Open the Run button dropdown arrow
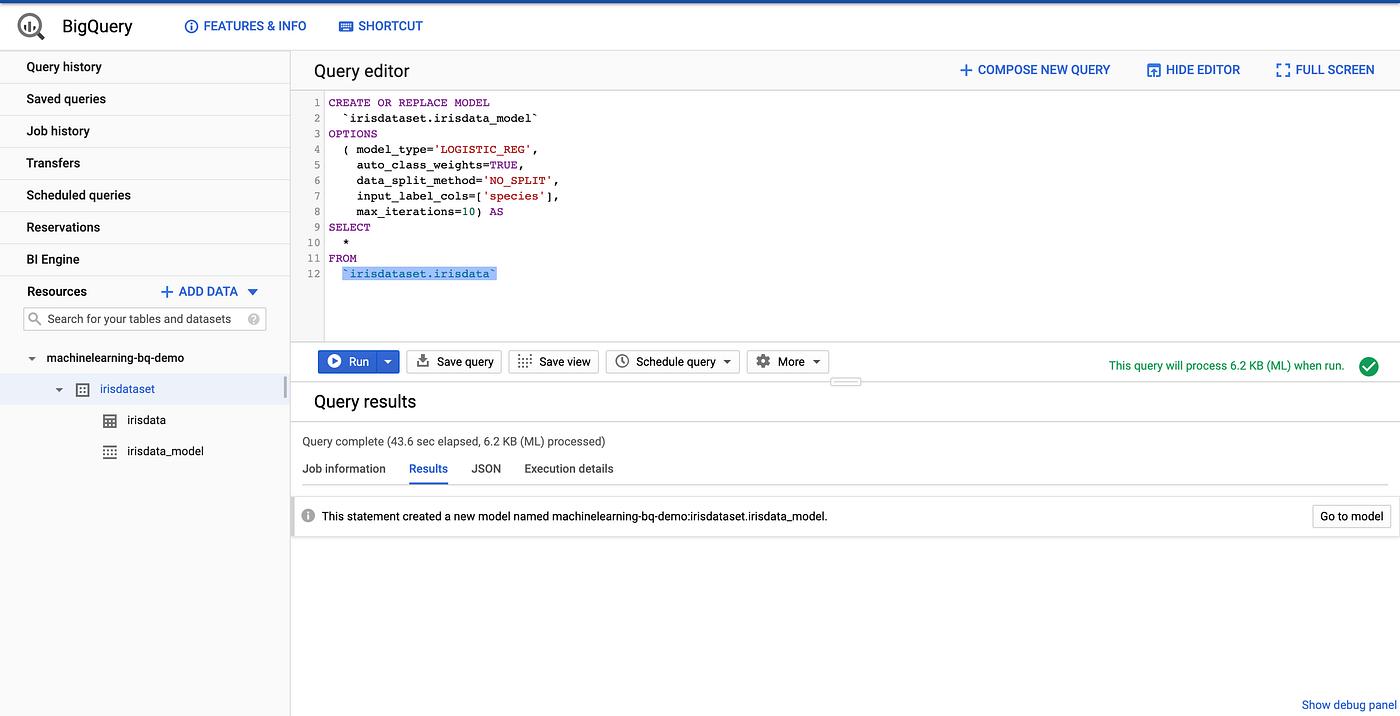 [387, 361]
